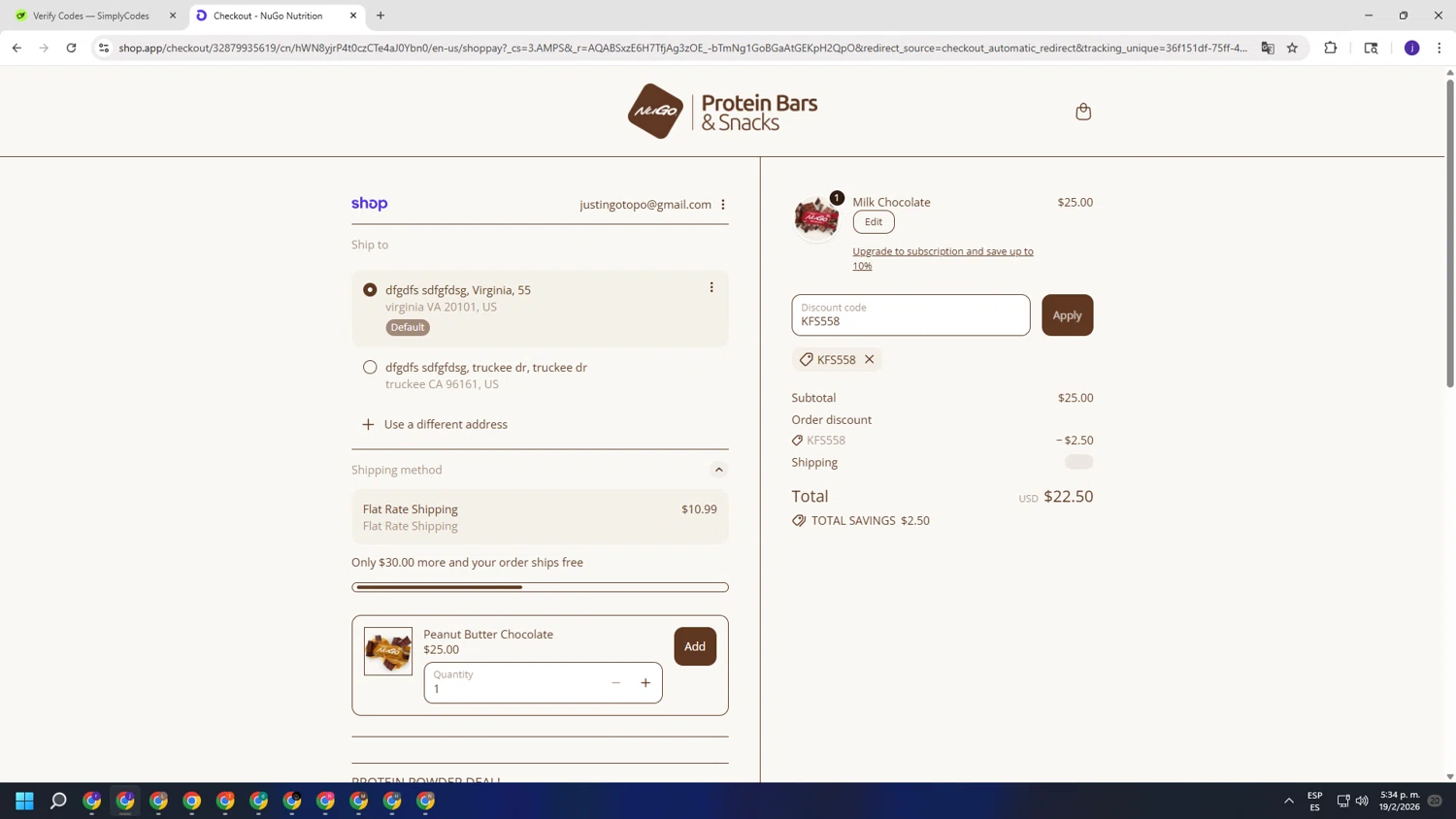
Task: Show hidden system tray icons
Action: 1289,802
